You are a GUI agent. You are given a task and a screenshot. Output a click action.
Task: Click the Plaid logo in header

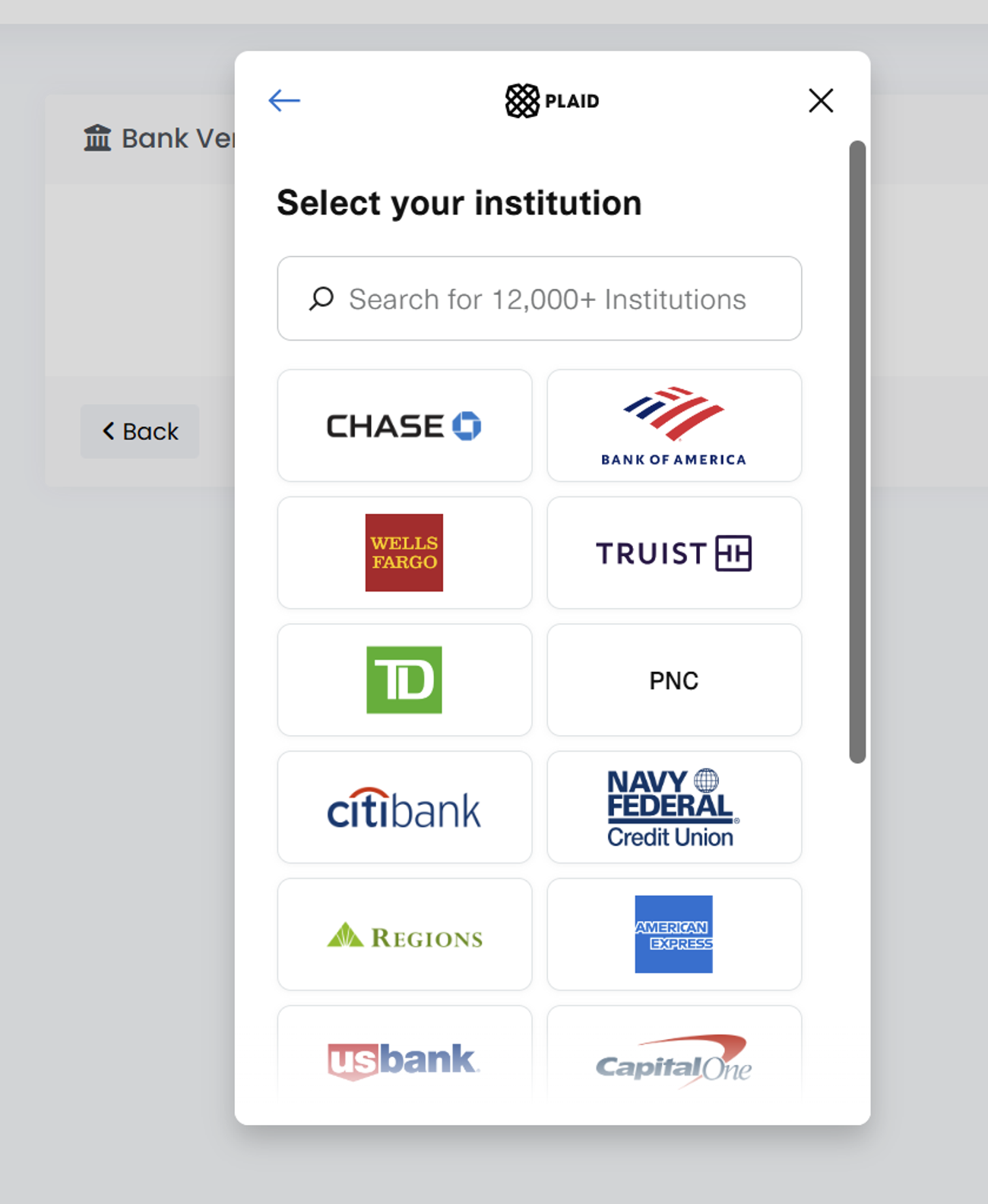pyautogui.click(x=553, y=100)
